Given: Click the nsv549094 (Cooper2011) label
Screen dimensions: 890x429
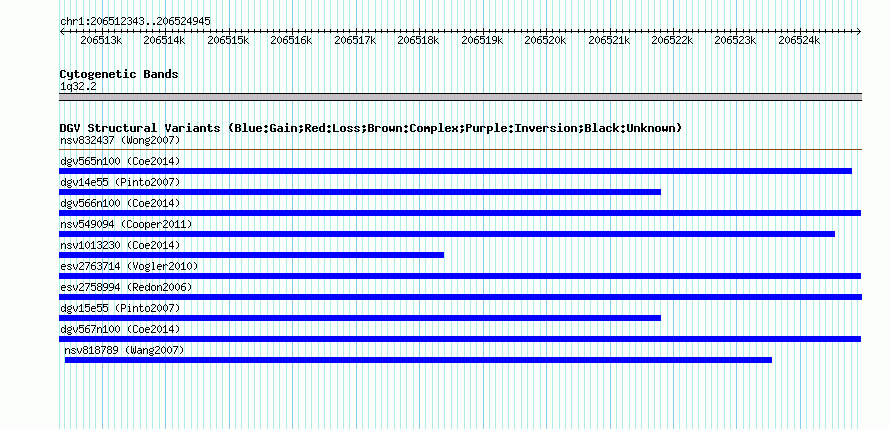Looking at the screenshot, I should click(x=126, y=224).
